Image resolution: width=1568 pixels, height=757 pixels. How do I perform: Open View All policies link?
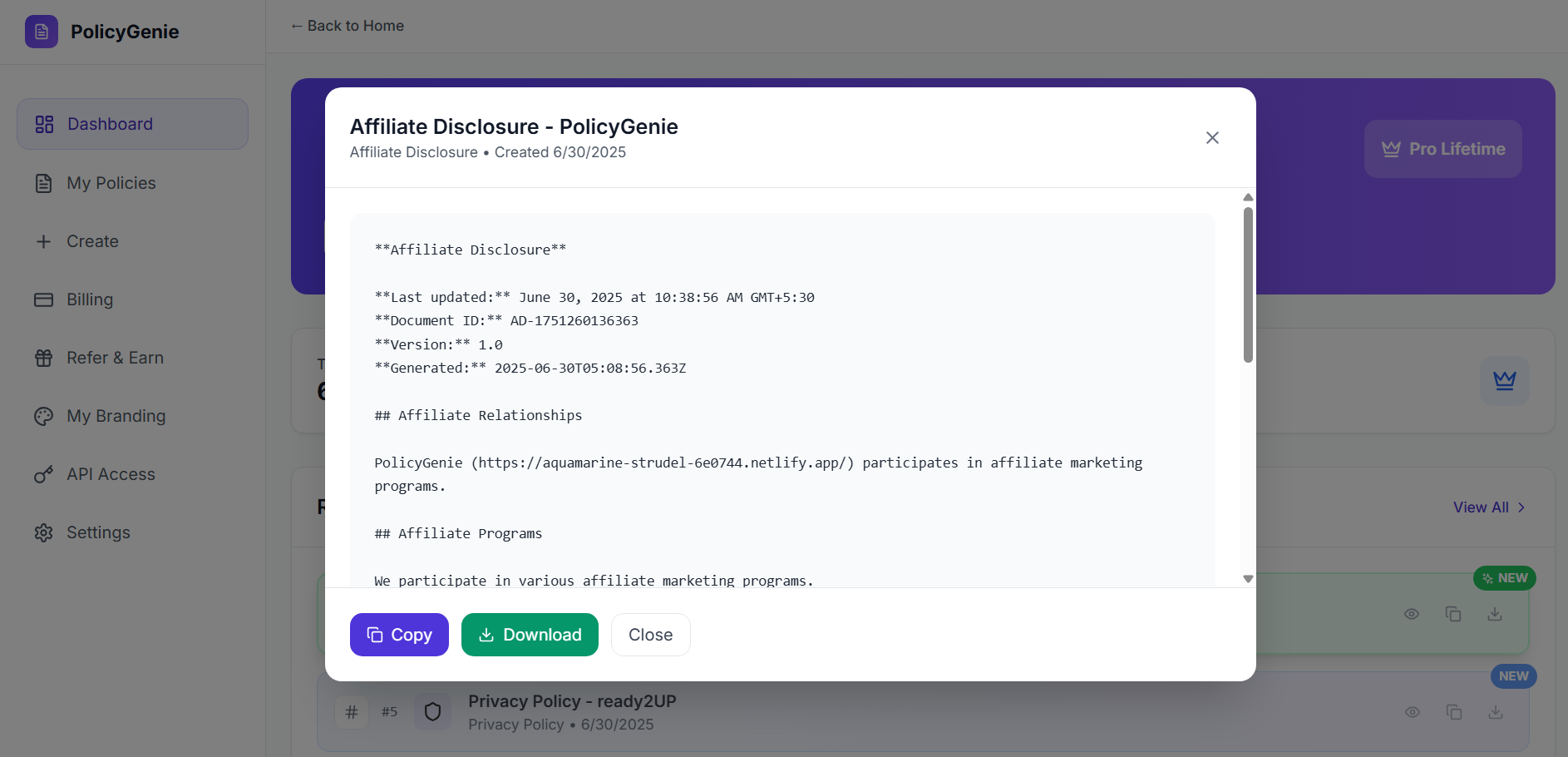tap(1490, 507)
